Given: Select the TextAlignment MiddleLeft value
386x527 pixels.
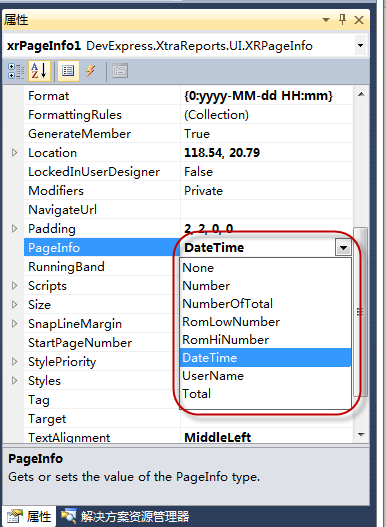Looking at the screenshot, I should pyautogui.click(x=266, y=437).
